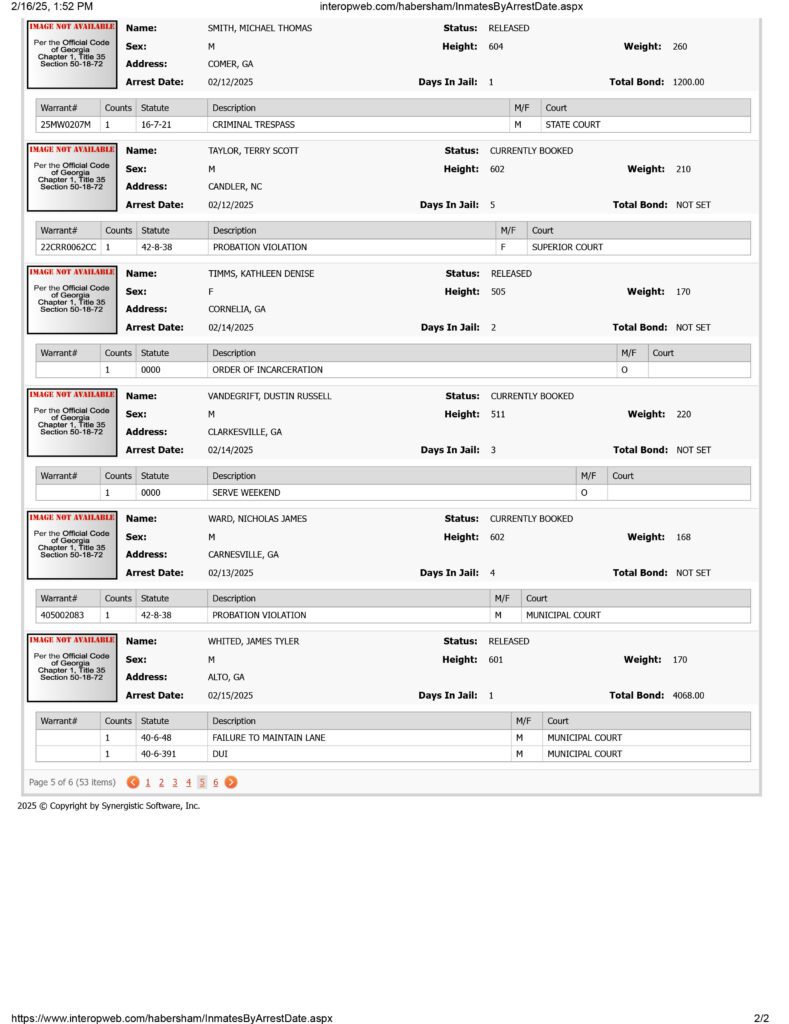The height and width of the screenshot is (1024, 789).
Task: Select current page 5 indicator
Action: [x=202, y=782]
